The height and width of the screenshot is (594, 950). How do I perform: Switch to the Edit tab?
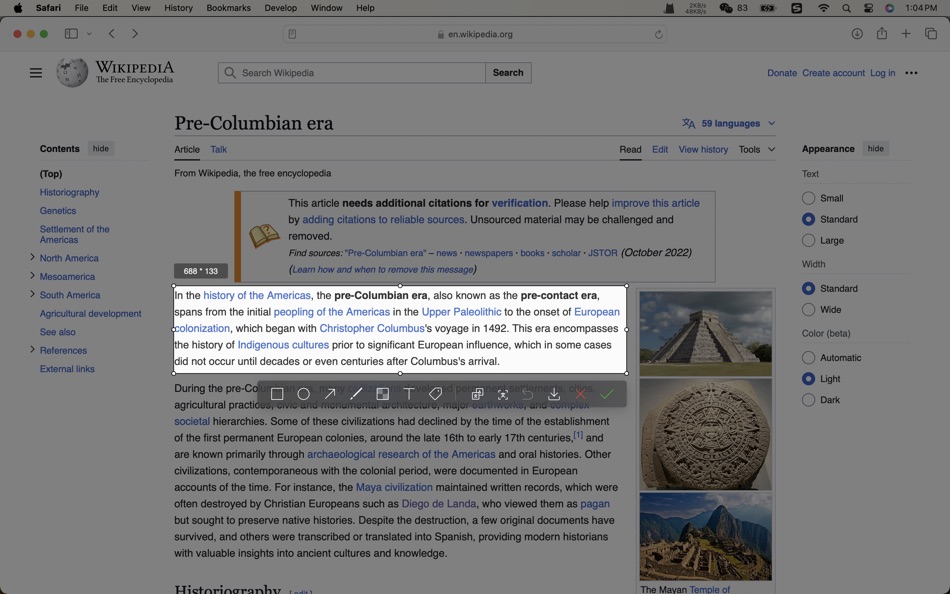point(660,149)
